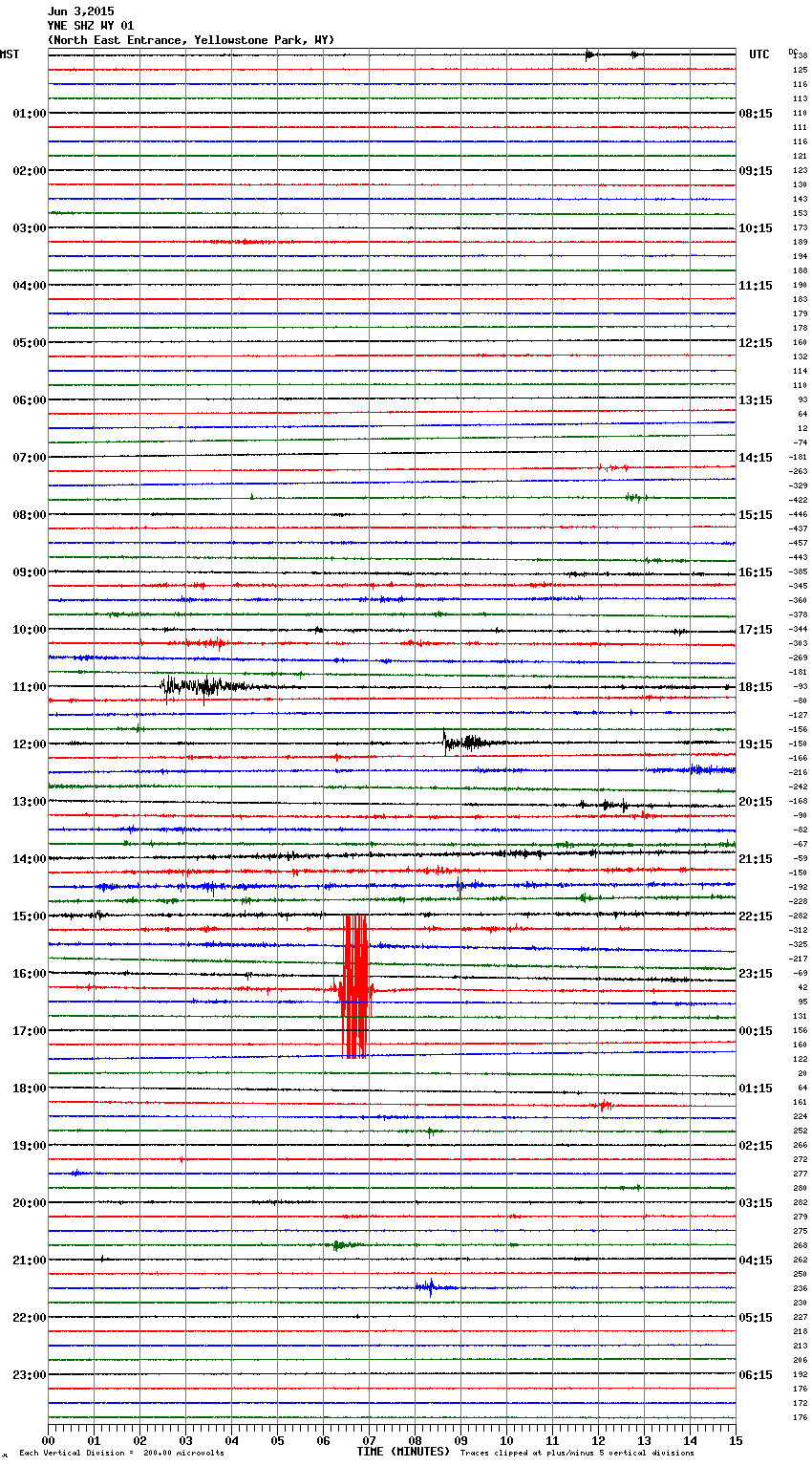The height and width of the screenshot is (1466, 812).
Task: Click the 14:15 UTC time label
Action: [x=756, y=458]
